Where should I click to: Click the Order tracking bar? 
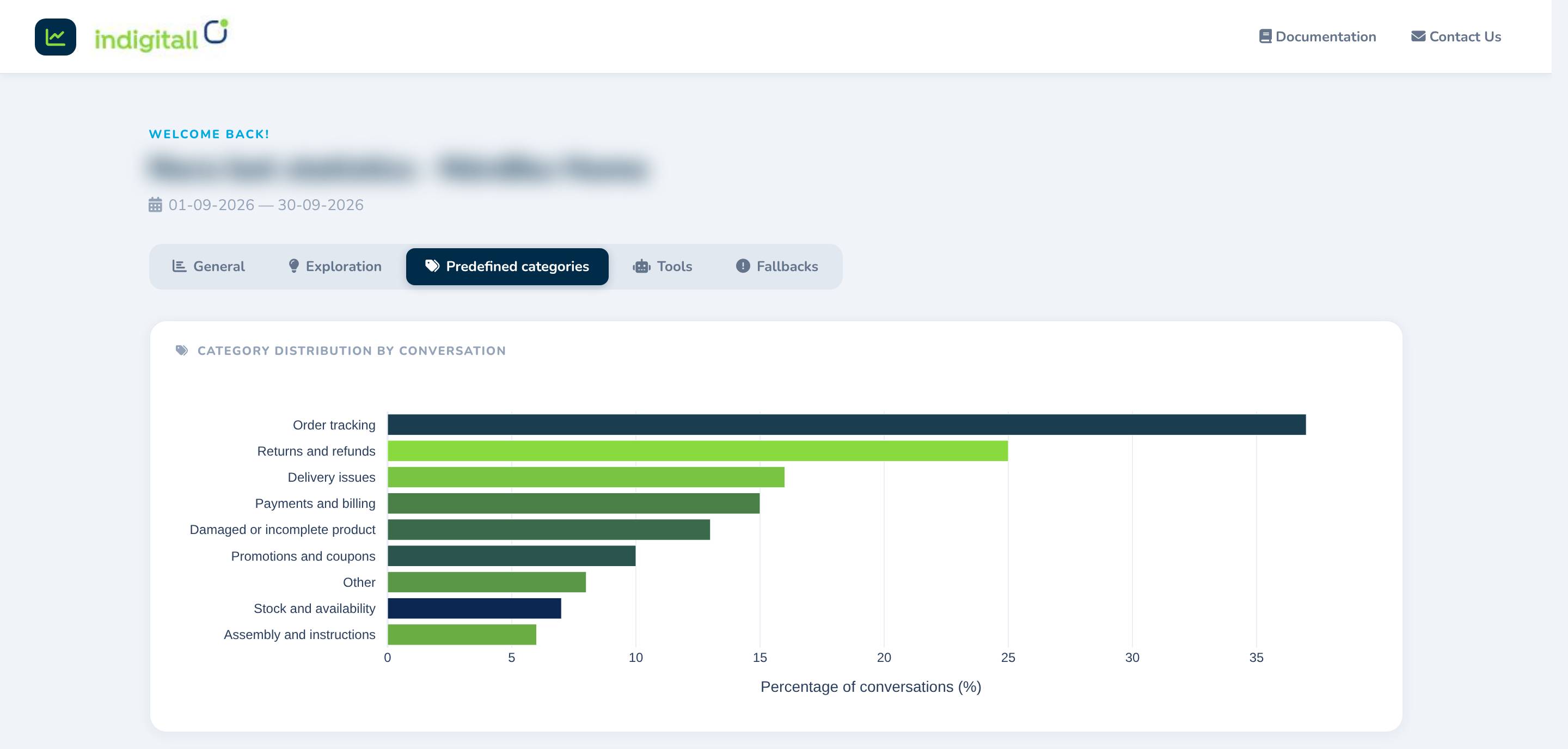pyautogui.click(x=847, y=425)
